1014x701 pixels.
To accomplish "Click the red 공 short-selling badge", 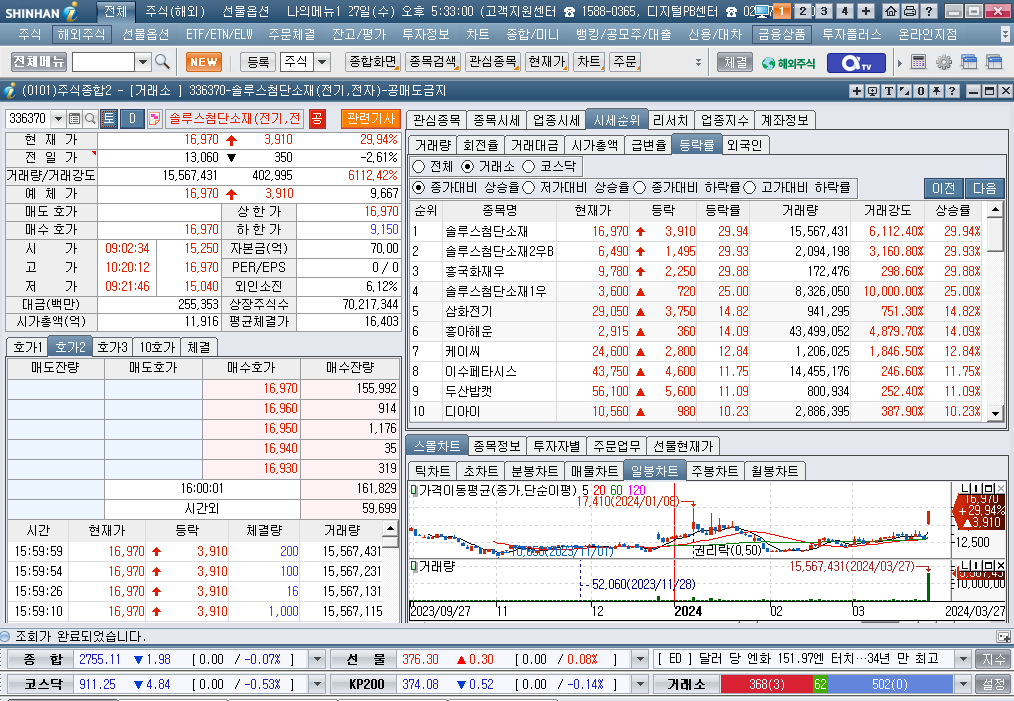I will tap(317, 118).
